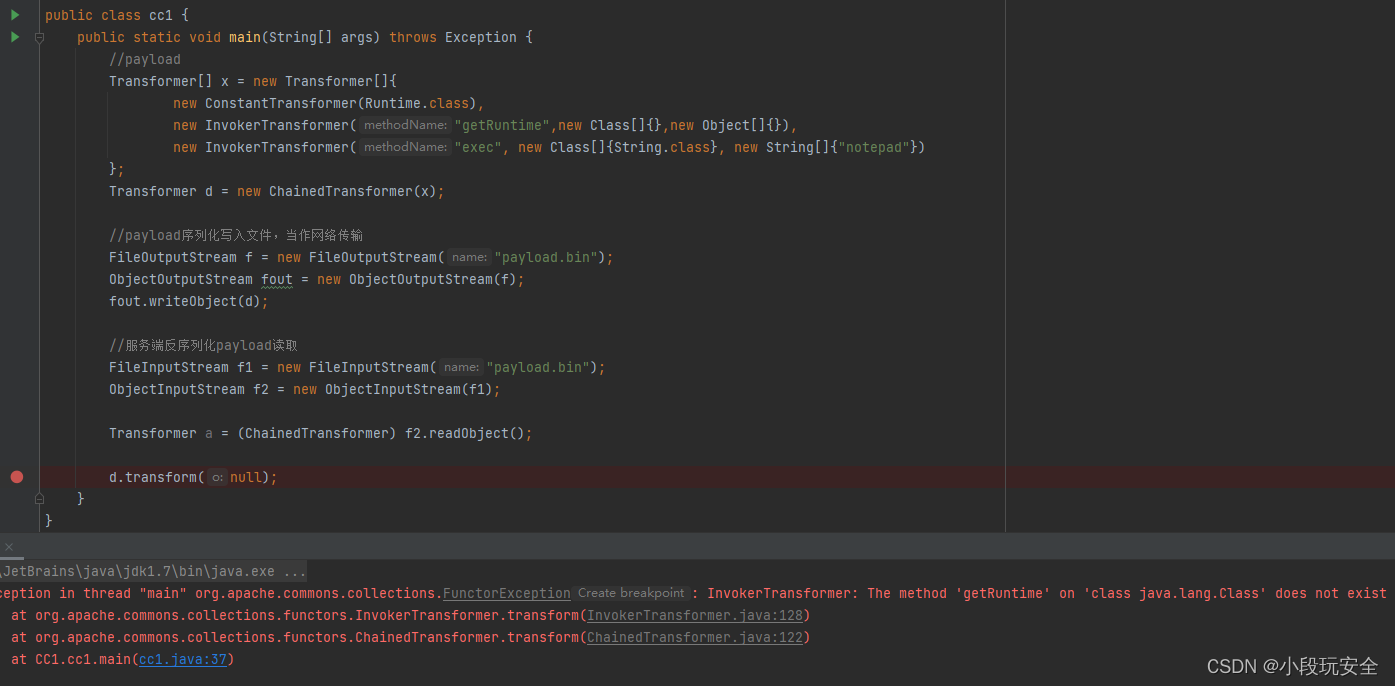Collapse main method end fold marker
1395x686 pixels.
(39, 498)
